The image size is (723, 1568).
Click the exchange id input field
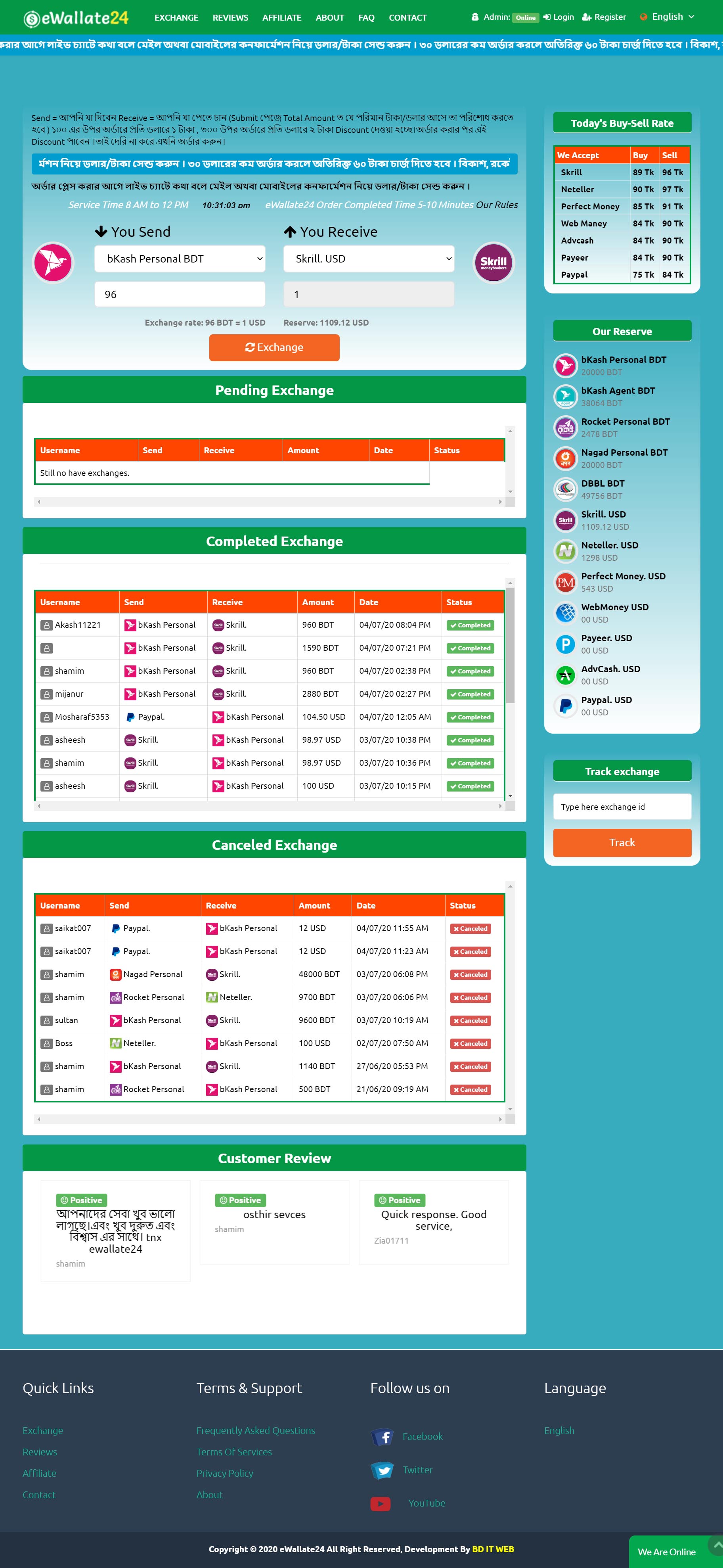coord(622,807)
